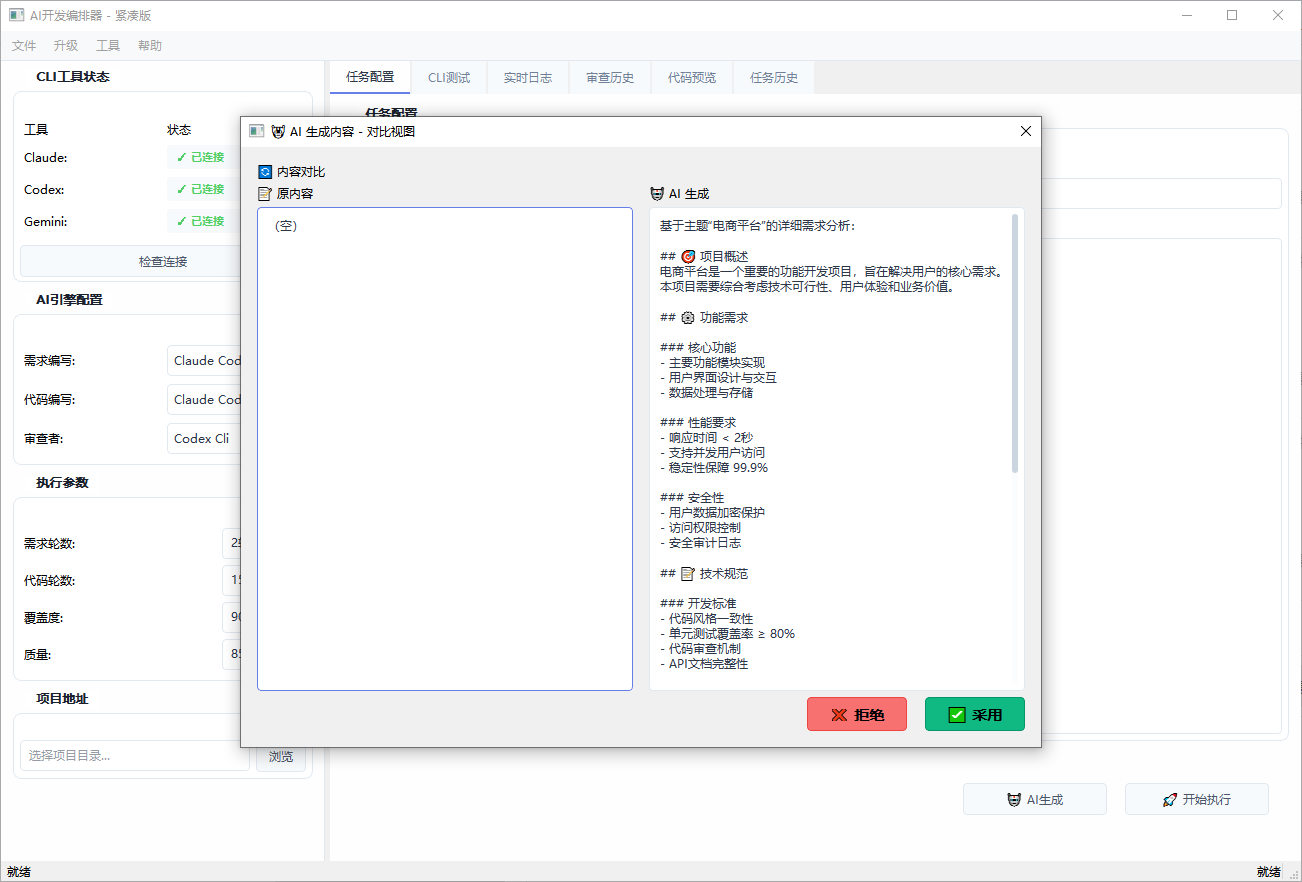Click the mask icon on AI生成 button
The width and height of the screenshot is (1302, 882).
tap(1014, 800)
